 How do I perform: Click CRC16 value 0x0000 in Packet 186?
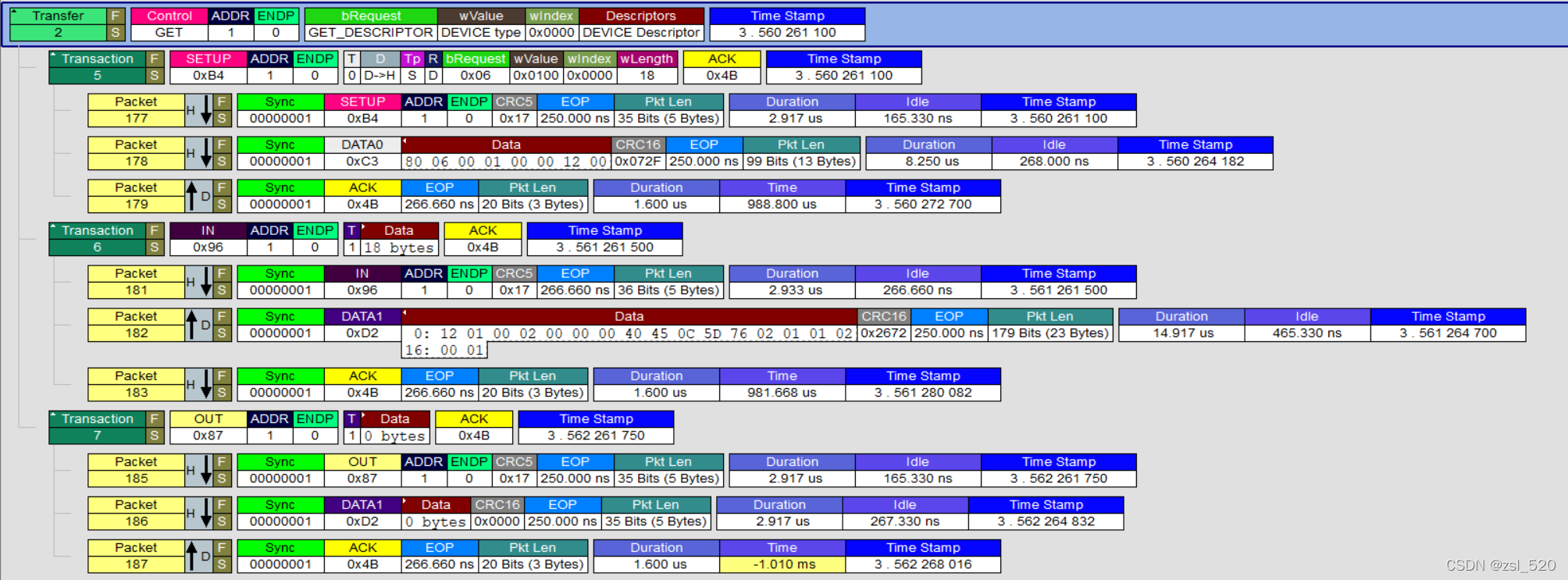click(497, 521)
